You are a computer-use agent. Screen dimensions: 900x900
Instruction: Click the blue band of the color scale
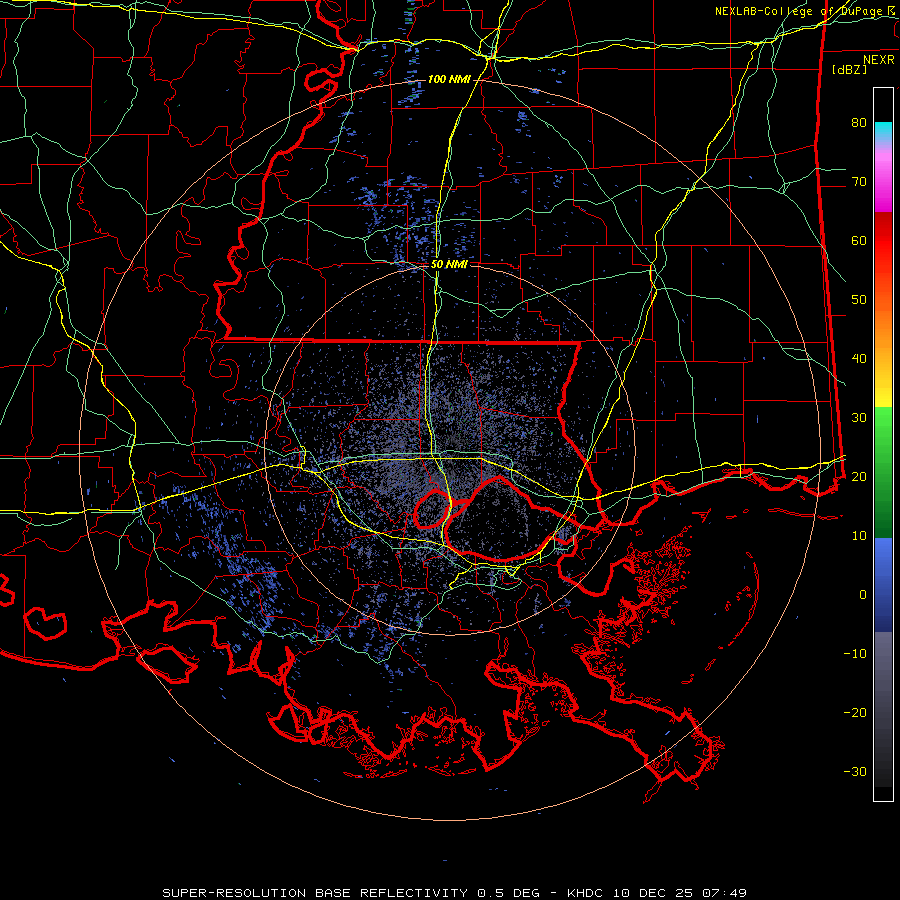tap(883, 585)
